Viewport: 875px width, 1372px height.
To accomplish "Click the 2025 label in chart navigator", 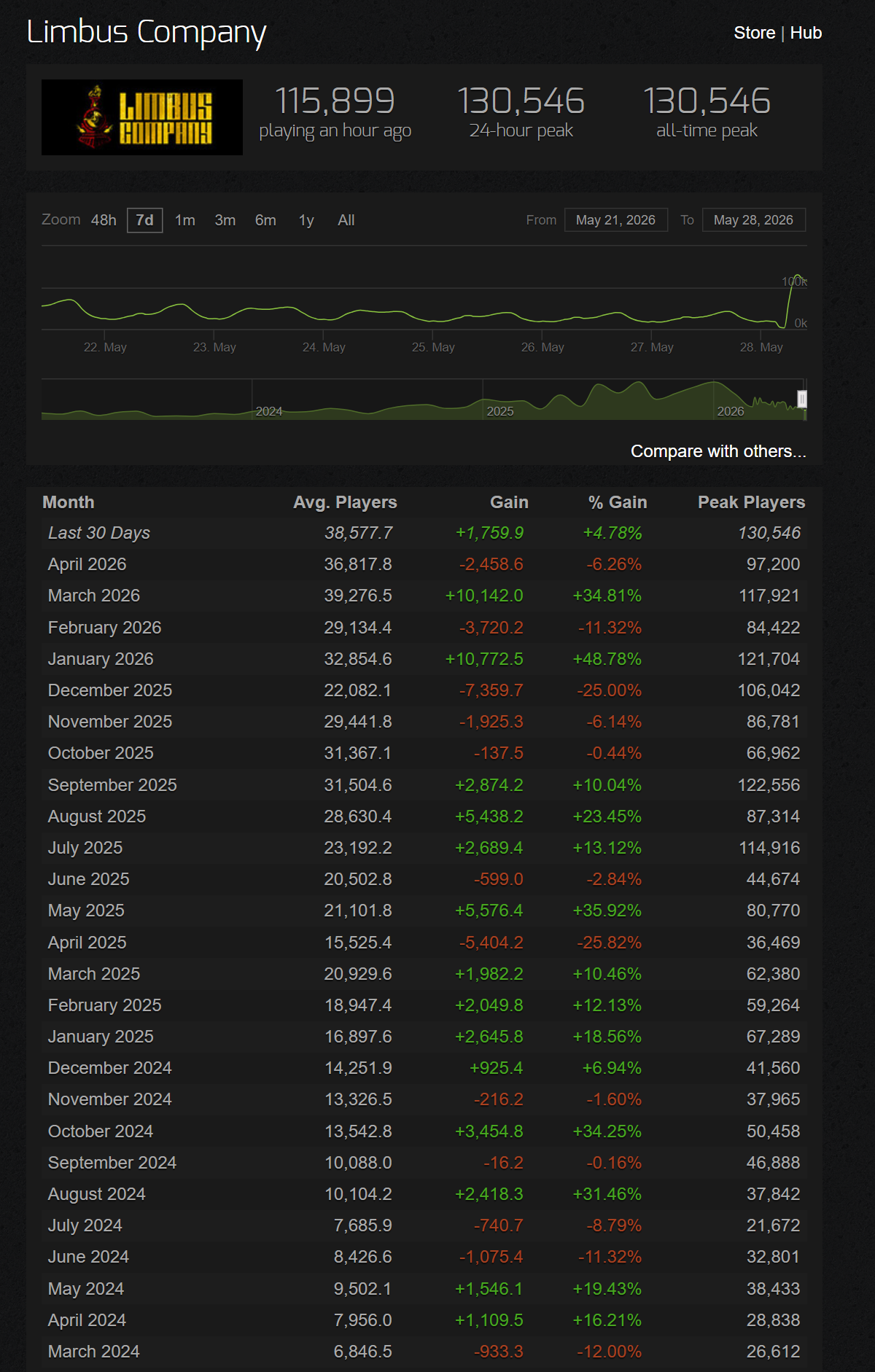I will [x=500, y=411].
